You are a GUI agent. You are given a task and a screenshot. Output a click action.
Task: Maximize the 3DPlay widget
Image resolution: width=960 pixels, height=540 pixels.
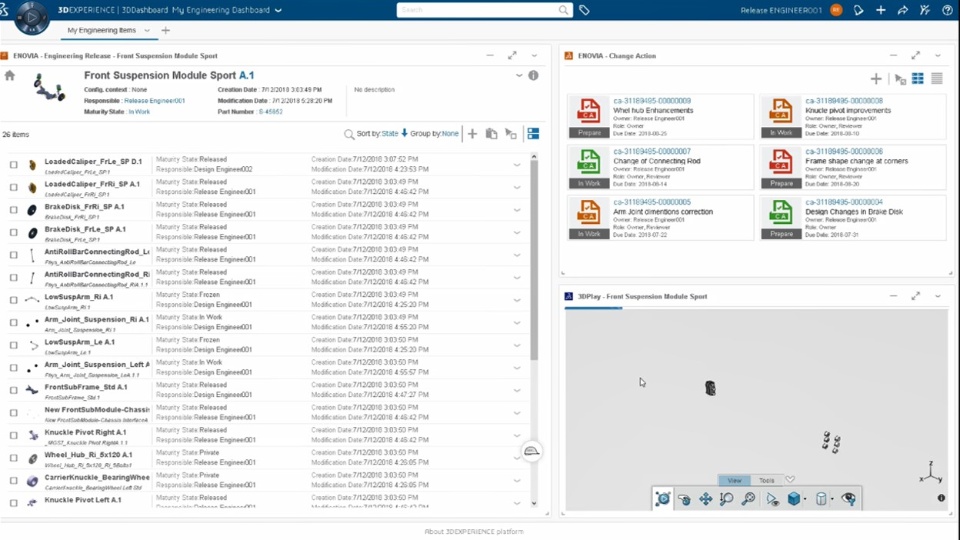pyautogui.click(x=915, y=296)
